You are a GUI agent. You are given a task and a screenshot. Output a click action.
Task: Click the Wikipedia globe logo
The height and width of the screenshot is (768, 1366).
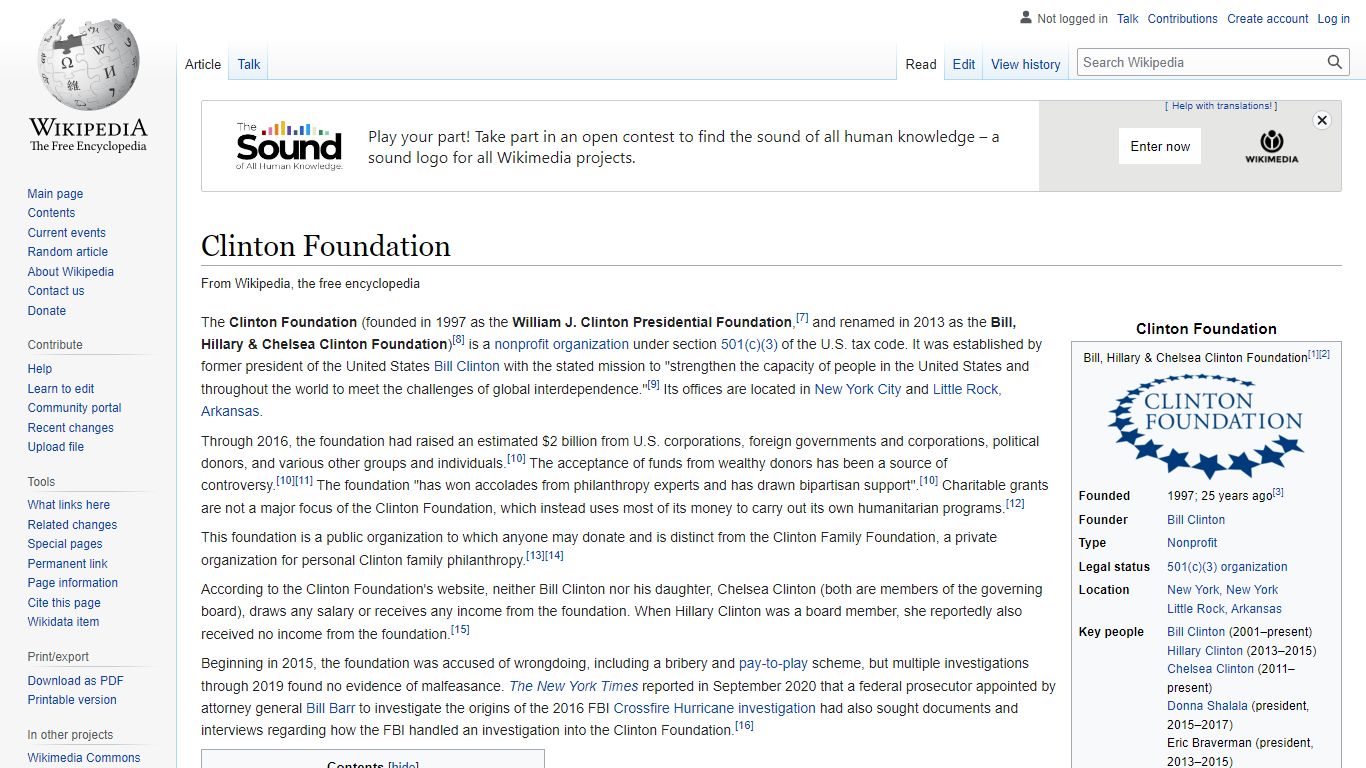pos(88,62)
